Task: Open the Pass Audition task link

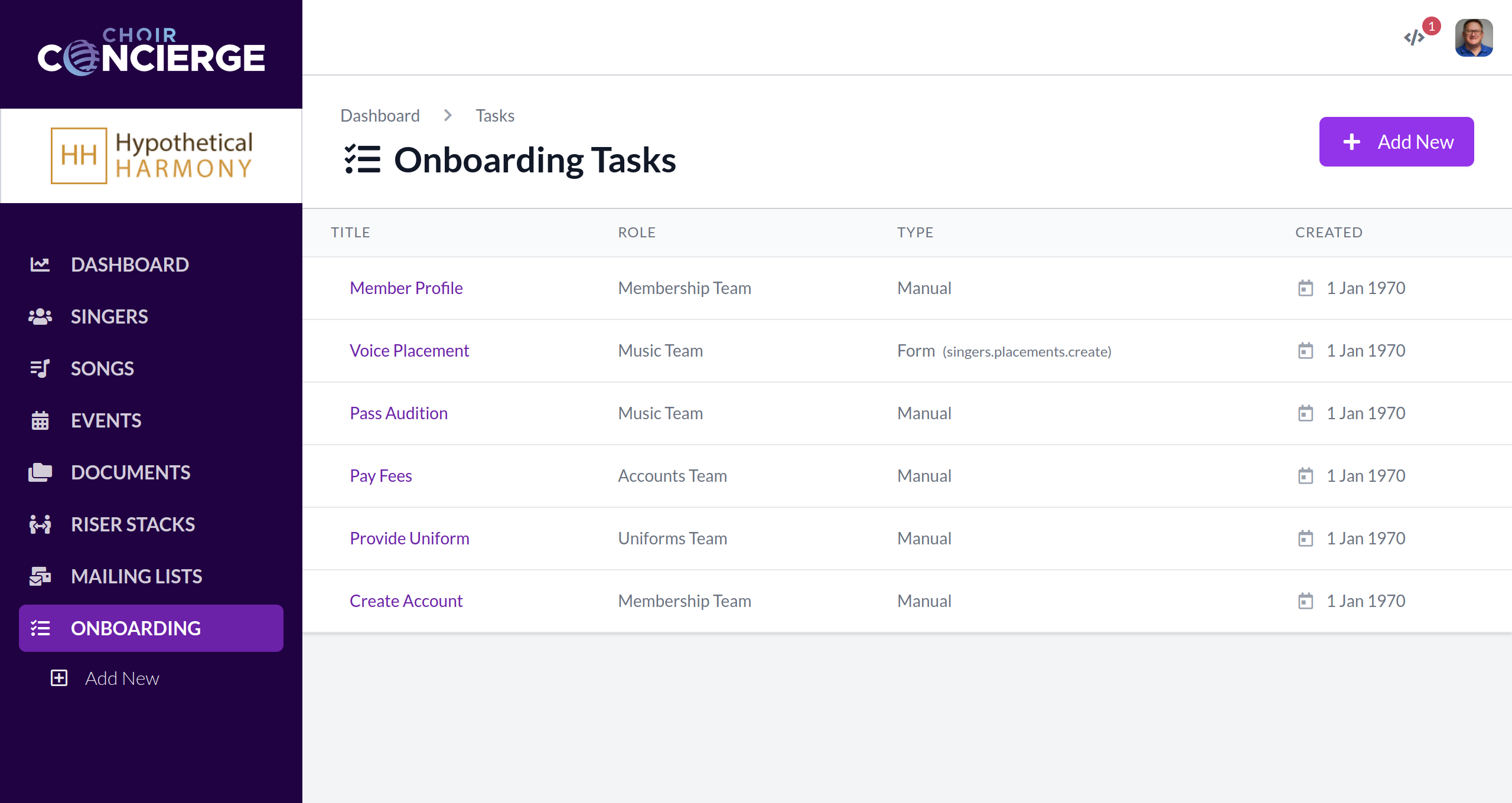Action: click(399, 413)
